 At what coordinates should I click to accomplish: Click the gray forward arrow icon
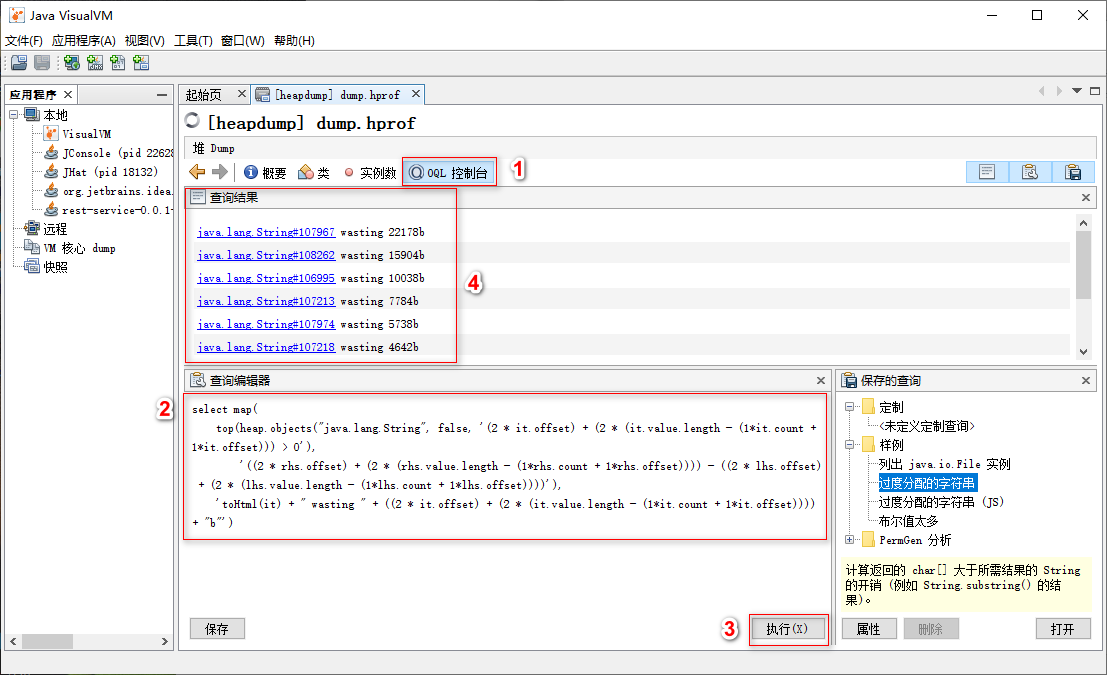(x=220, y=172)
